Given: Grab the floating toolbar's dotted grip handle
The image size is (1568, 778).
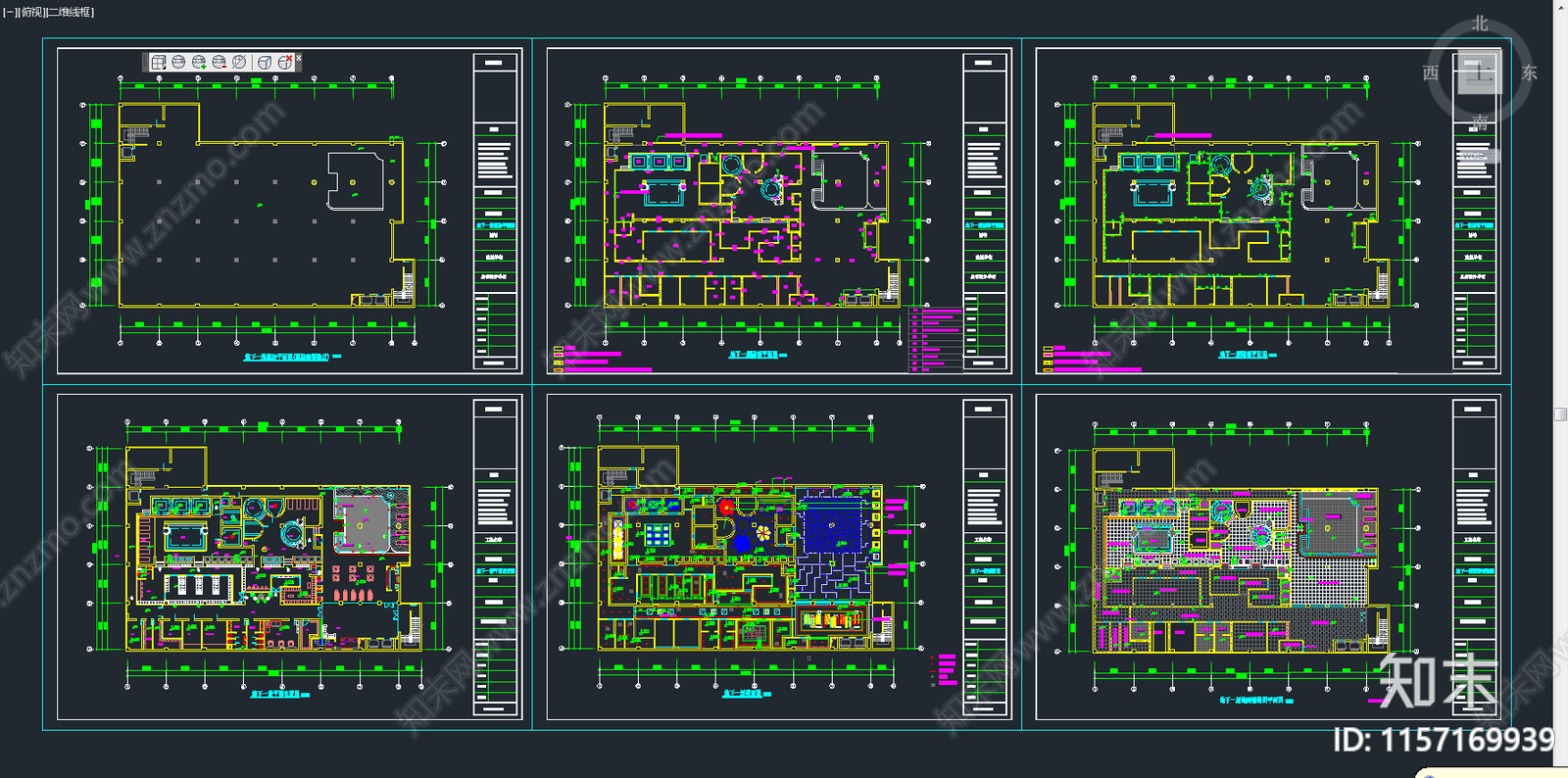Looking at the screenshot, I should point(145,62).
